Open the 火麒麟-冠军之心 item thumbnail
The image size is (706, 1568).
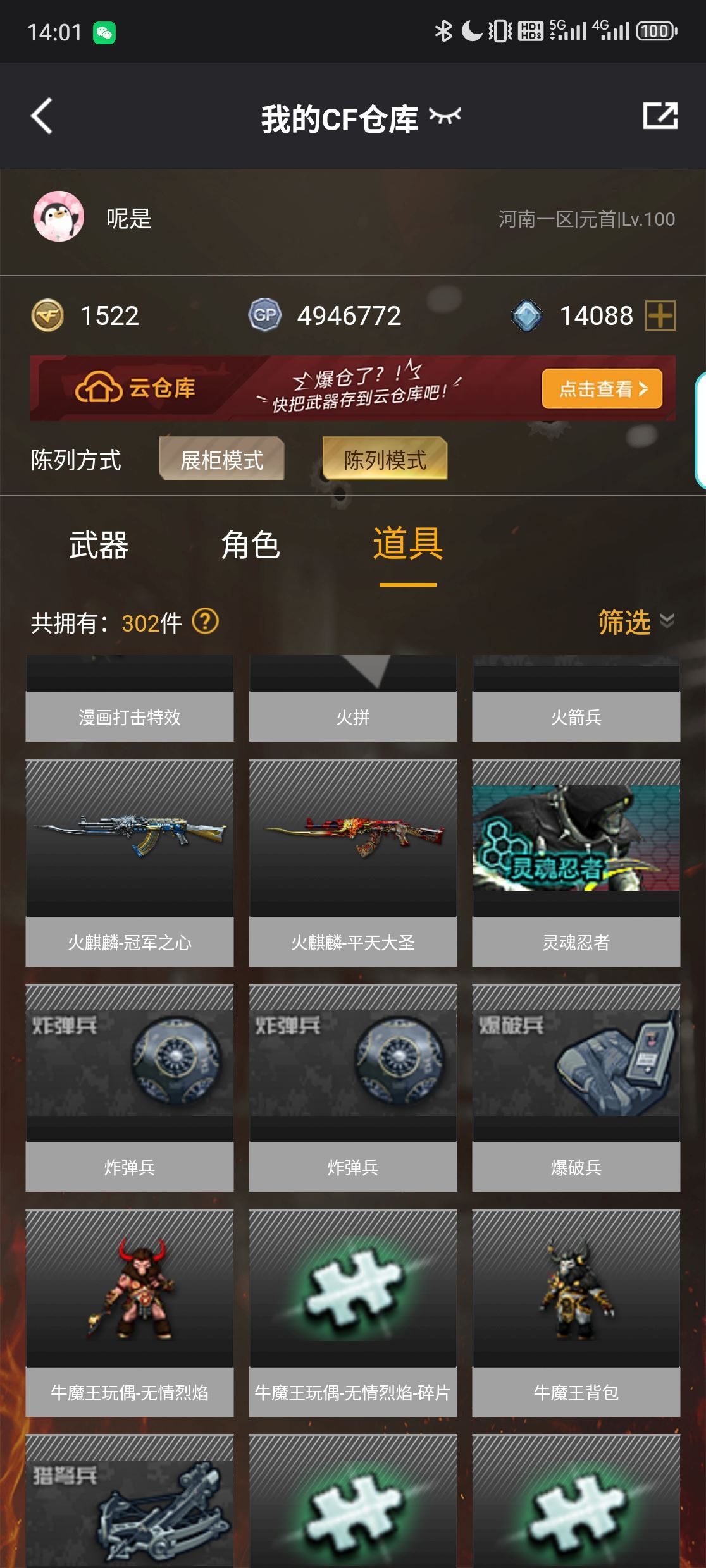coord(130,838)
